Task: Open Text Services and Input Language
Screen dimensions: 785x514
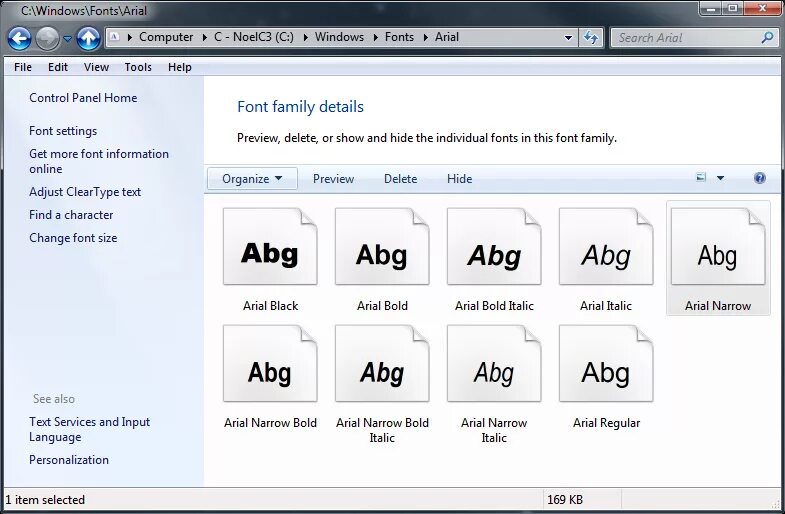Action: pos(90,429)
